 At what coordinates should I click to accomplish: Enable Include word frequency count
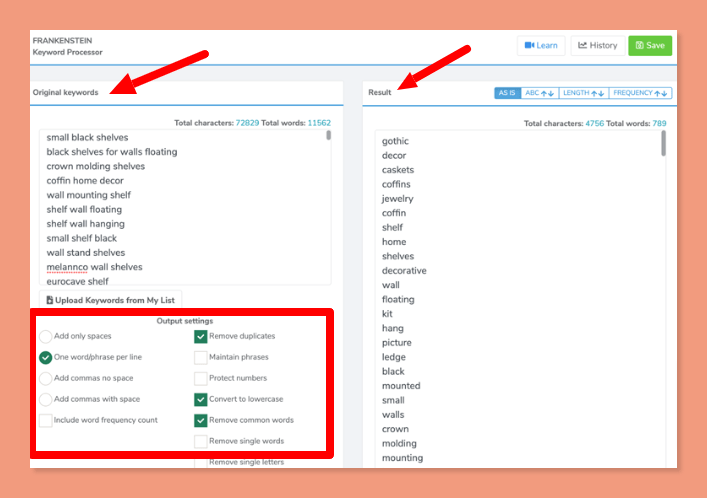tap(46, 420)
